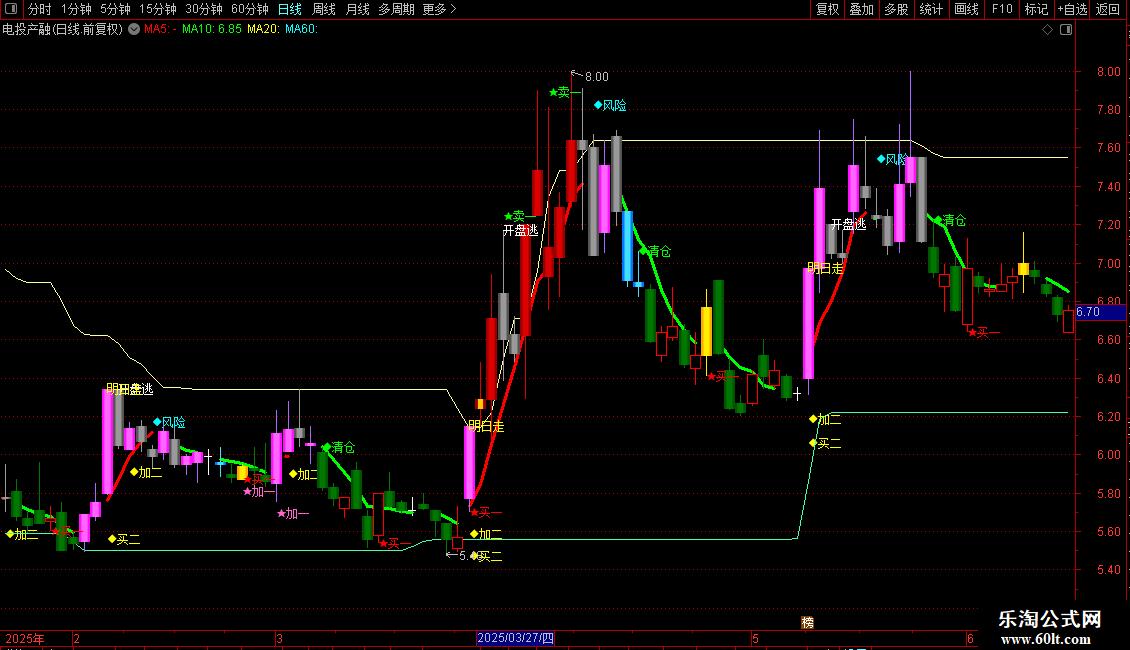Activate the 画线 drawing tool

pyautogui.click(x=966, y=9)
